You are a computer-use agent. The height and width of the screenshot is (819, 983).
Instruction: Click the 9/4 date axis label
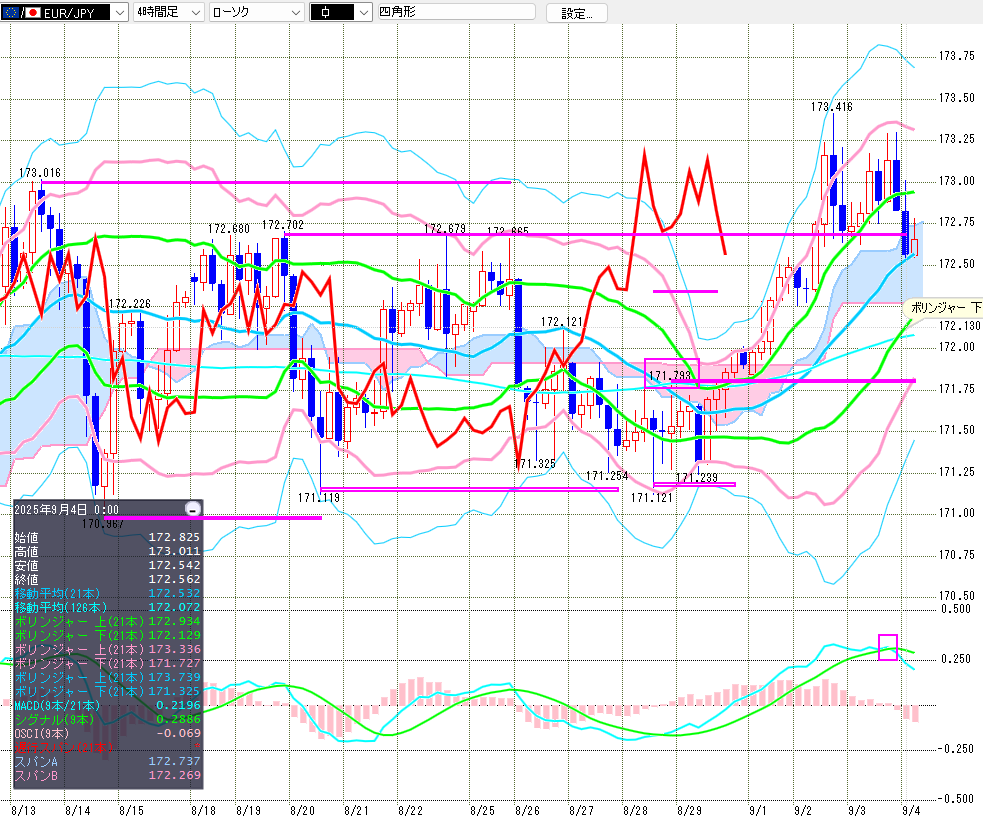(910, 810)
